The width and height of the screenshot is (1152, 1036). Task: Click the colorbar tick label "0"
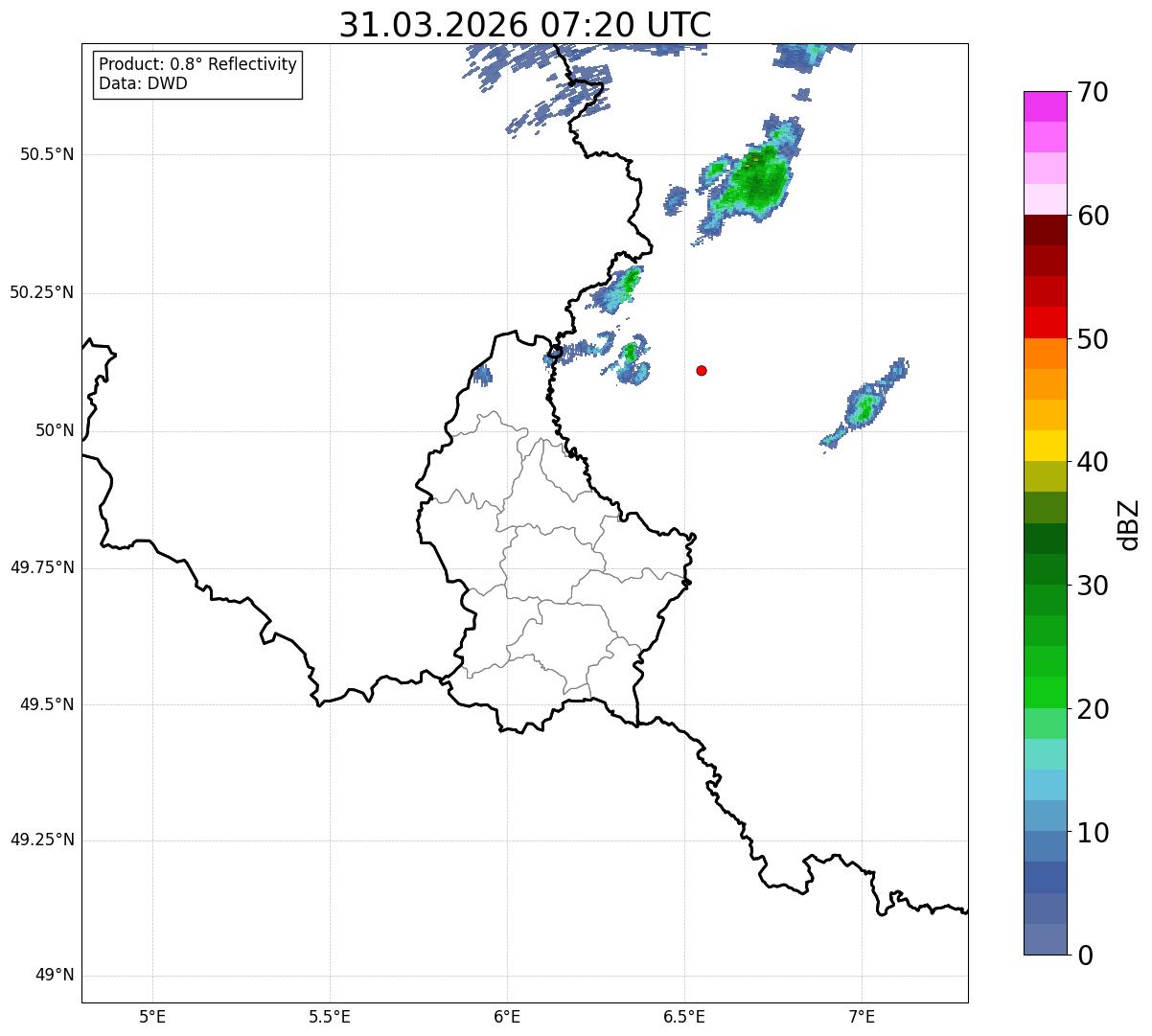(1085, 955)
